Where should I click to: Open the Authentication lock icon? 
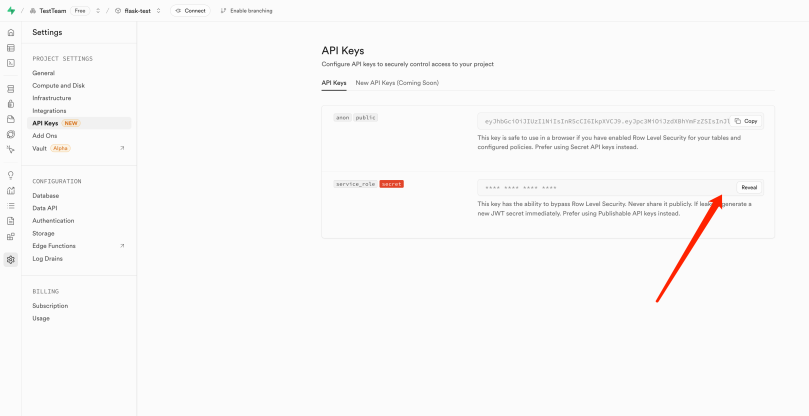pyautogui.click(x=10, y=103)
